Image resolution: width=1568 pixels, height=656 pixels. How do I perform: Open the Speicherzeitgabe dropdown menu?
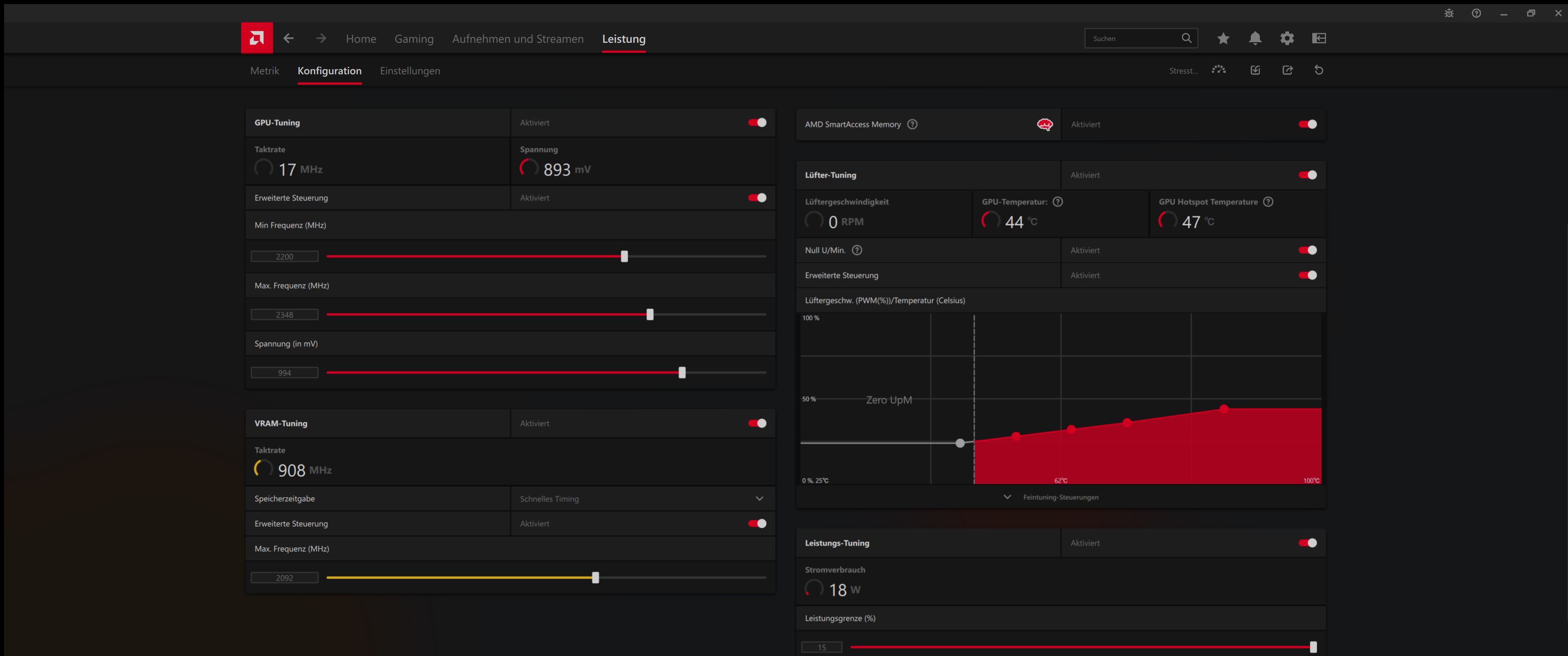click(x=640, y=498)
